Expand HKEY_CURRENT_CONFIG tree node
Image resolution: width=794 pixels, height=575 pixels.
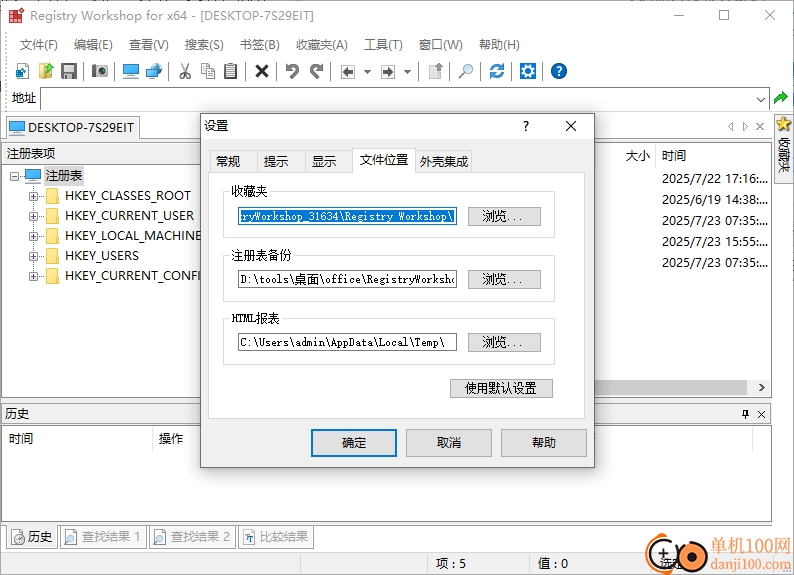click(x=33, y=276)
